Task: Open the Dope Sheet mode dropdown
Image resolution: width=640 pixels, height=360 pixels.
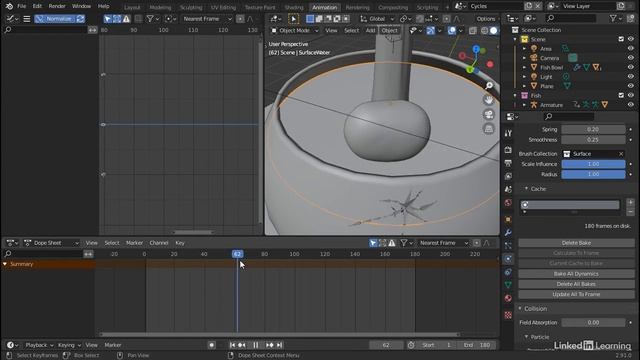Action: pyautogui.click(x=51, y=243)
